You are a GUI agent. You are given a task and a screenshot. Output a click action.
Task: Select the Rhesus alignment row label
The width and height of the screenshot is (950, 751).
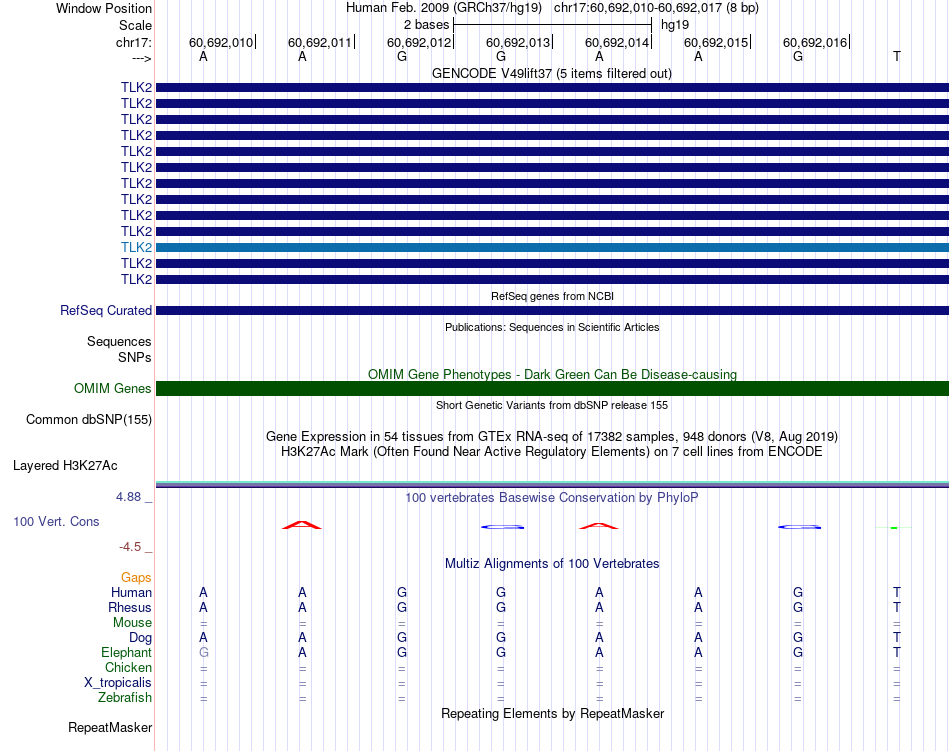pyautogui.click(x=130, y=607)
